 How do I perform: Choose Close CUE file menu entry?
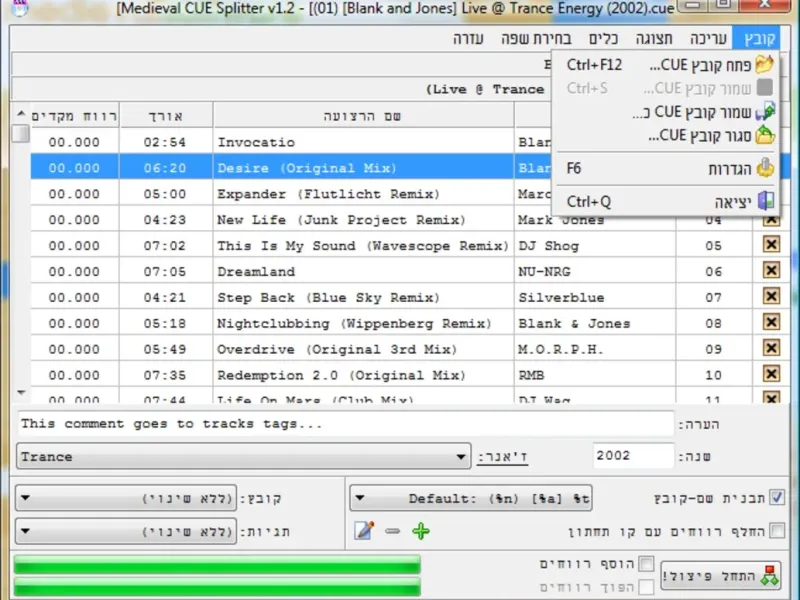coord(666,135)
